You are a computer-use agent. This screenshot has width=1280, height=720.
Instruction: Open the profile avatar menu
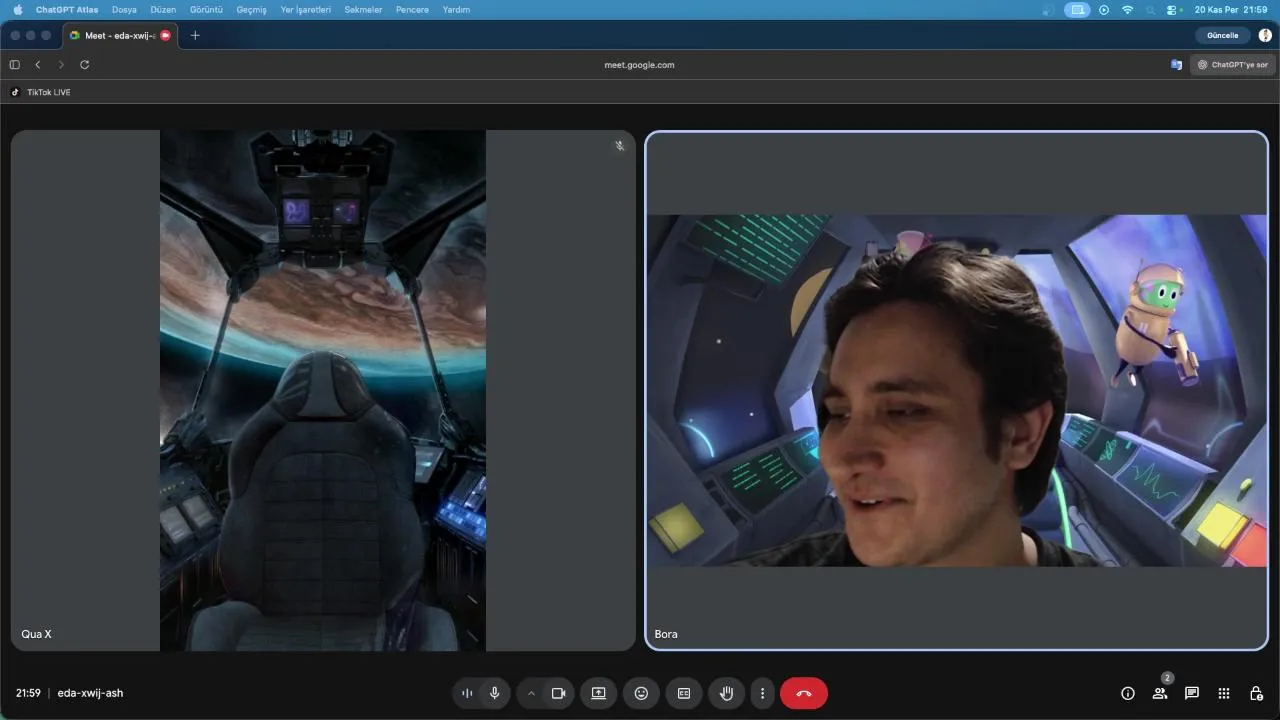1265,35
